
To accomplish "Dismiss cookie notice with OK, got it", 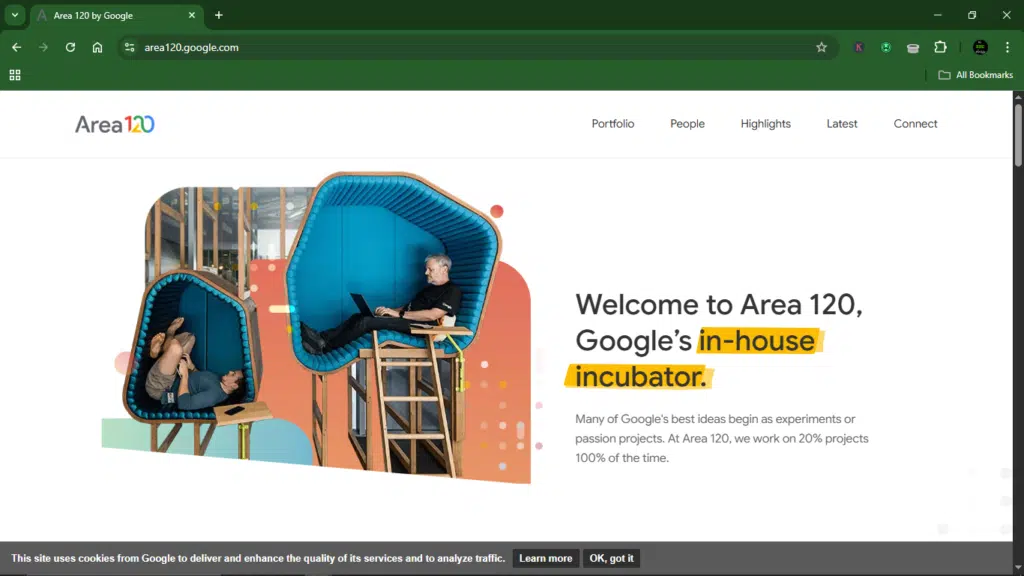I will pyautogui.click(x=611, y=558).
